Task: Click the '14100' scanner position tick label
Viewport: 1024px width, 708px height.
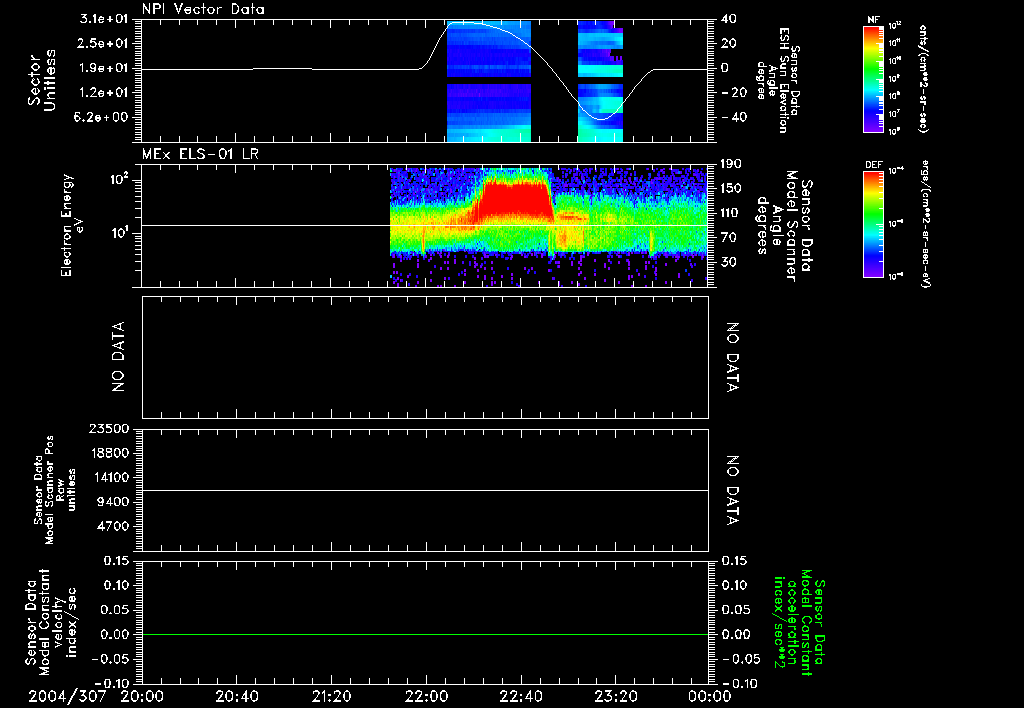Action: point(110,477)
